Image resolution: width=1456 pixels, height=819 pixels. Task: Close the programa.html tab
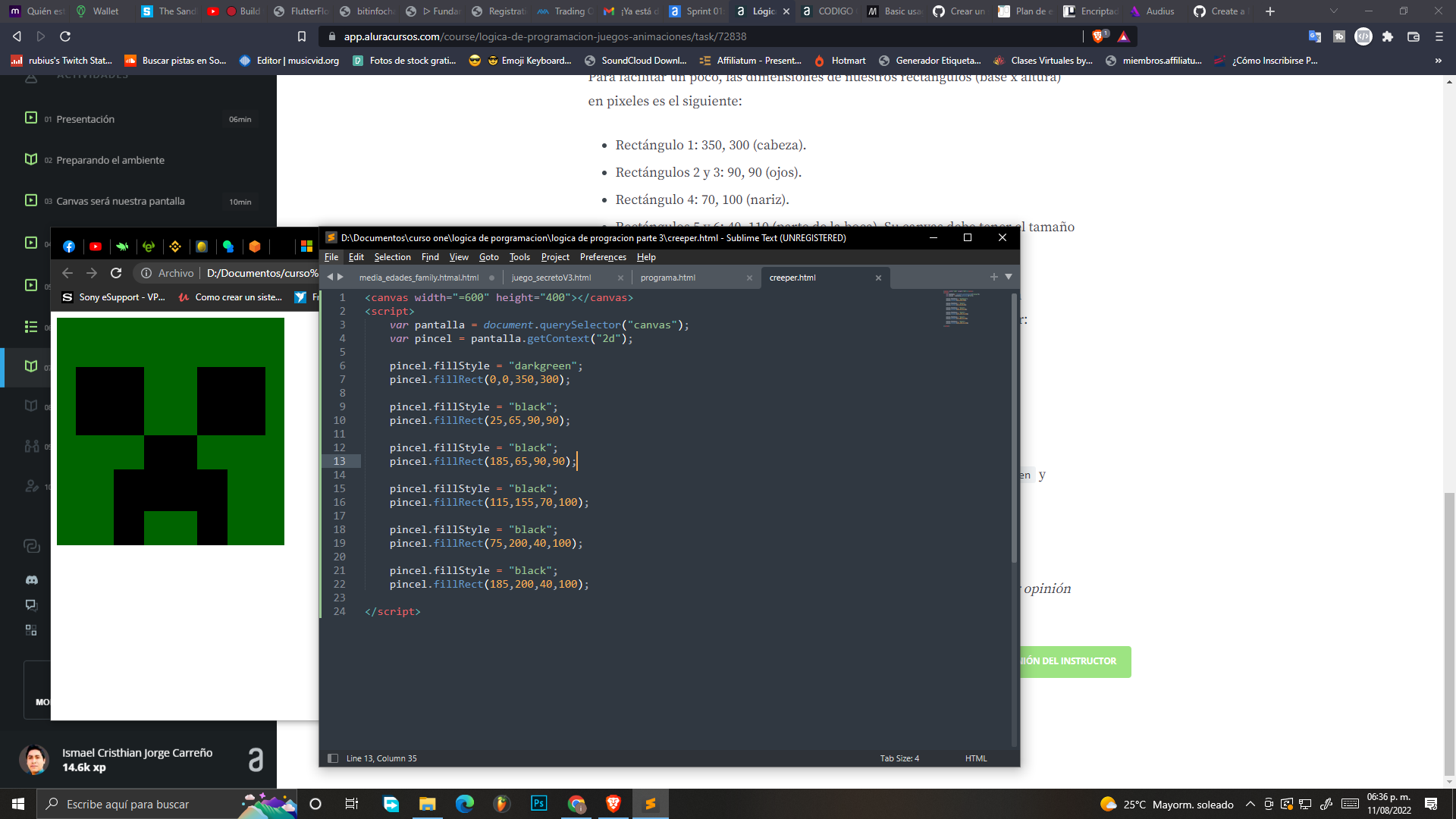(749, 278)
